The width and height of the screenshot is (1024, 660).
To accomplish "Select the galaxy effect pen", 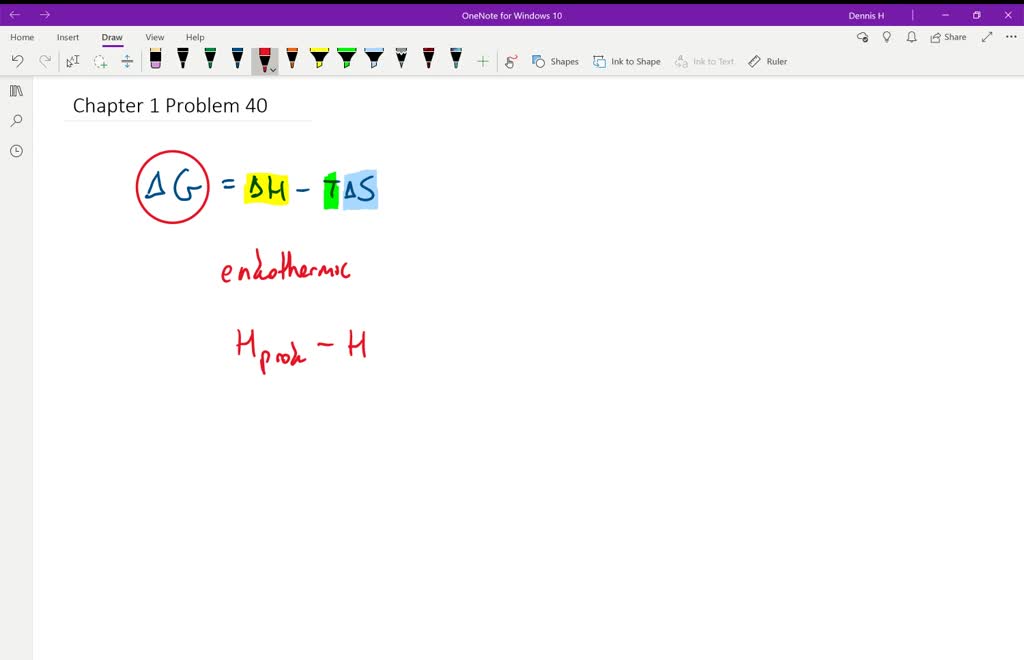I will (x=456, y=59).
